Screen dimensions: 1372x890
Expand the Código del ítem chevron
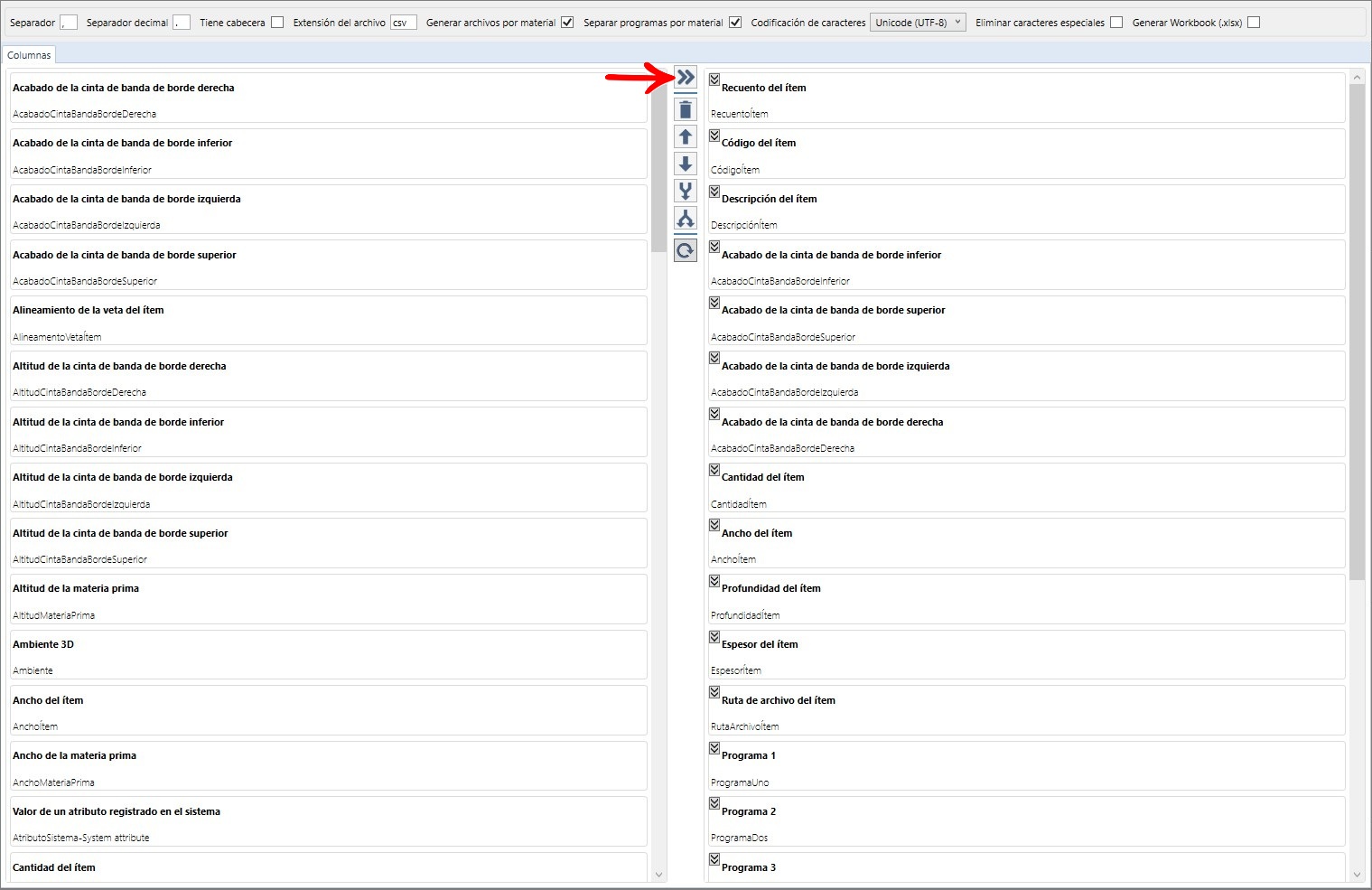pos(714,136)
